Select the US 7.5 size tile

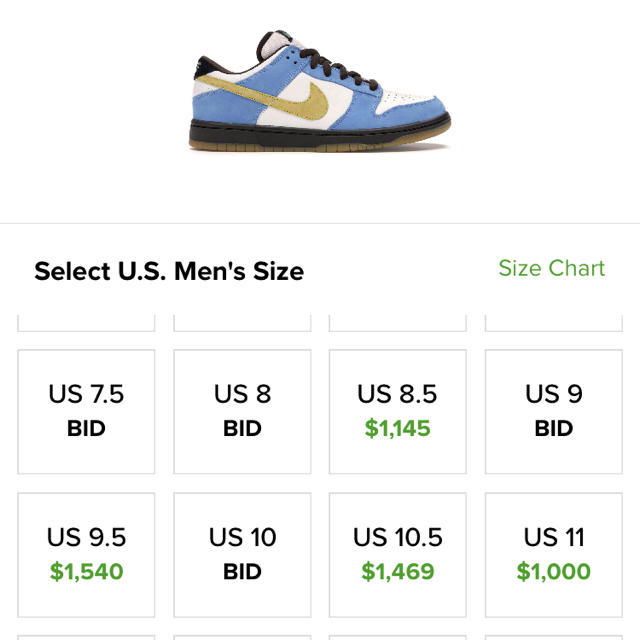(x=86, y=411)
